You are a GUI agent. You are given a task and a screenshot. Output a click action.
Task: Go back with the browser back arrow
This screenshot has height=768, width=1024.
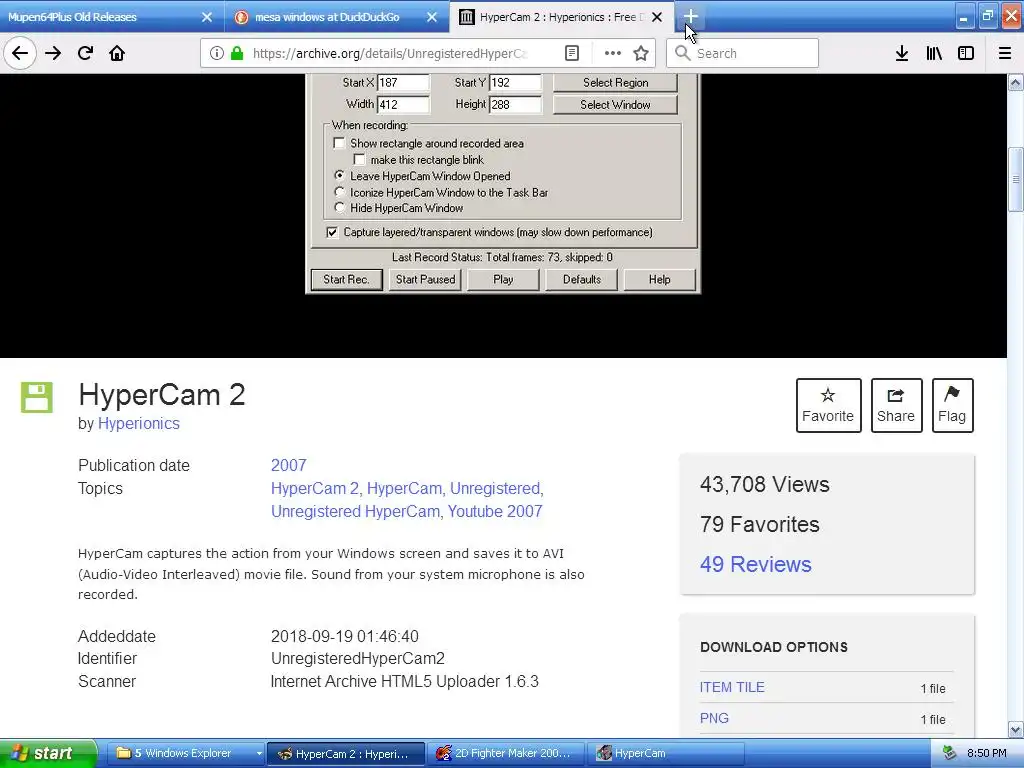tap(20, 54)
